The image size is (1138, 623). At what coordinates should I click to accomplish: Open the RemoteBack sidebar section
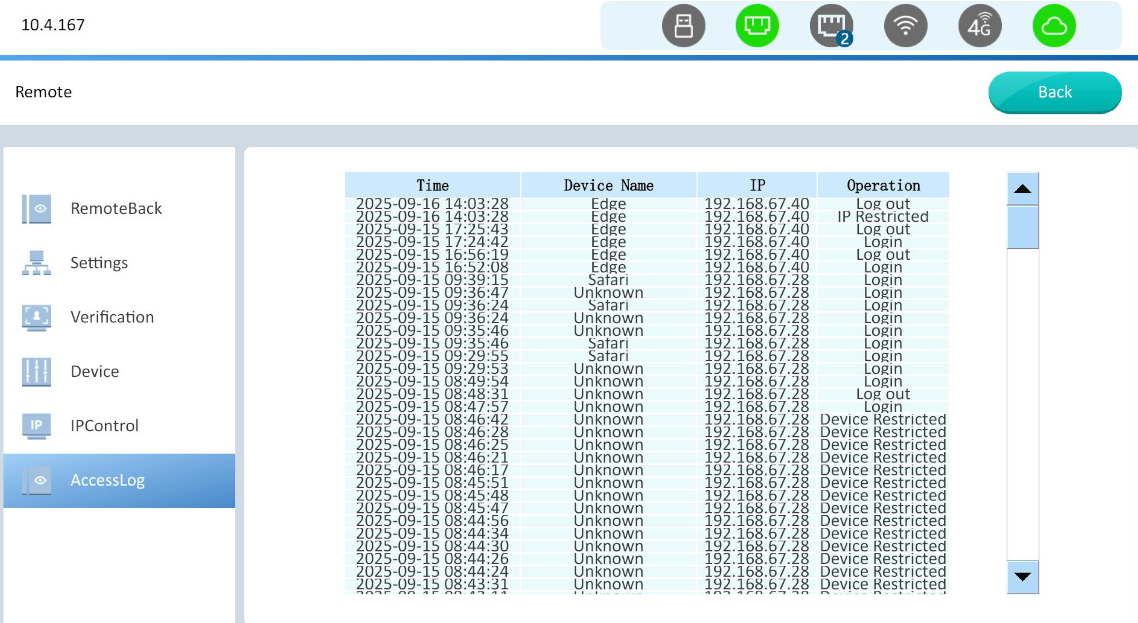point(116,209)
